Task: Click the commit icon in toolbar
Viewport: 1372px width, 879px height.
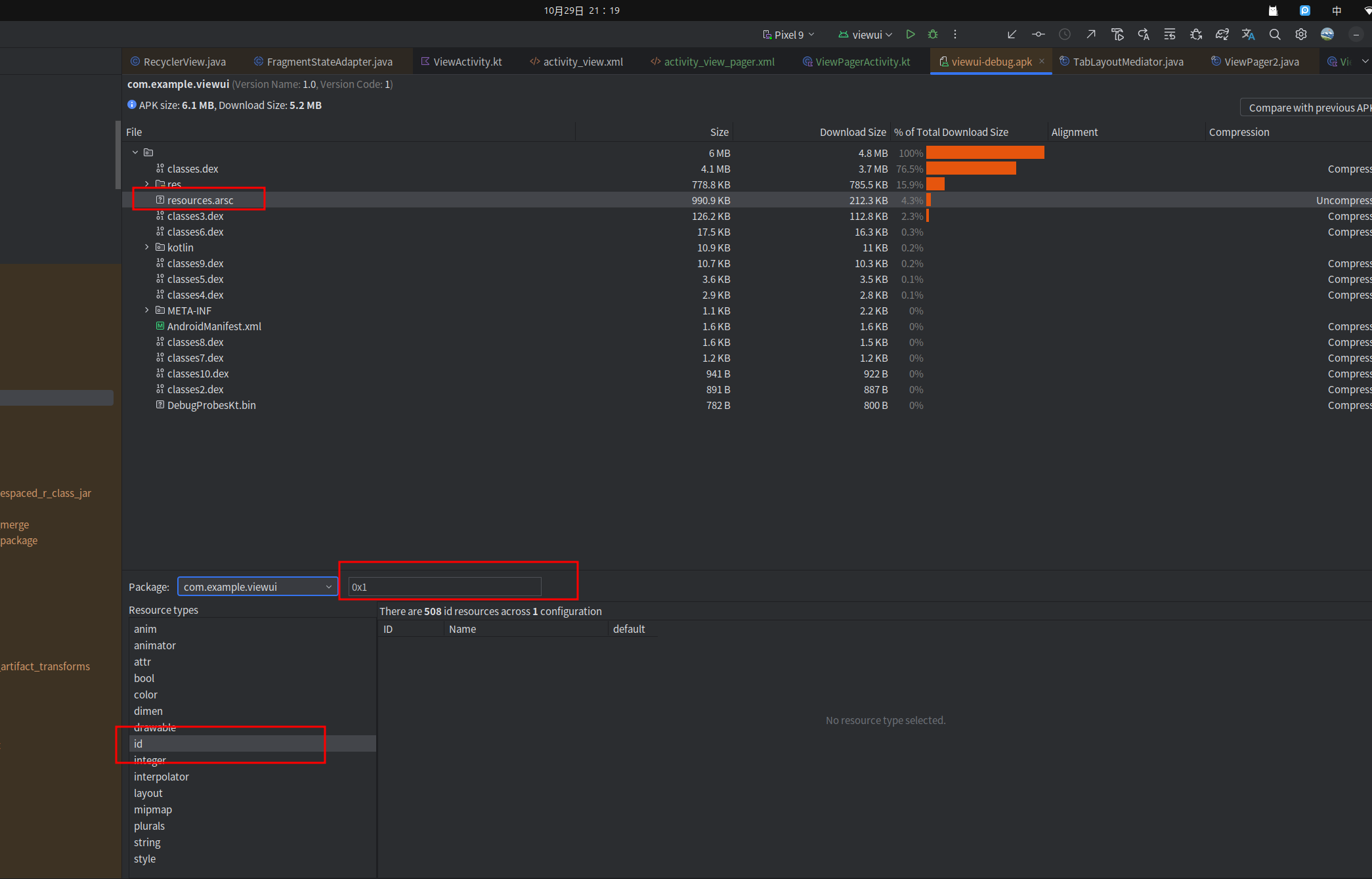Action: tap(1038, 35)
